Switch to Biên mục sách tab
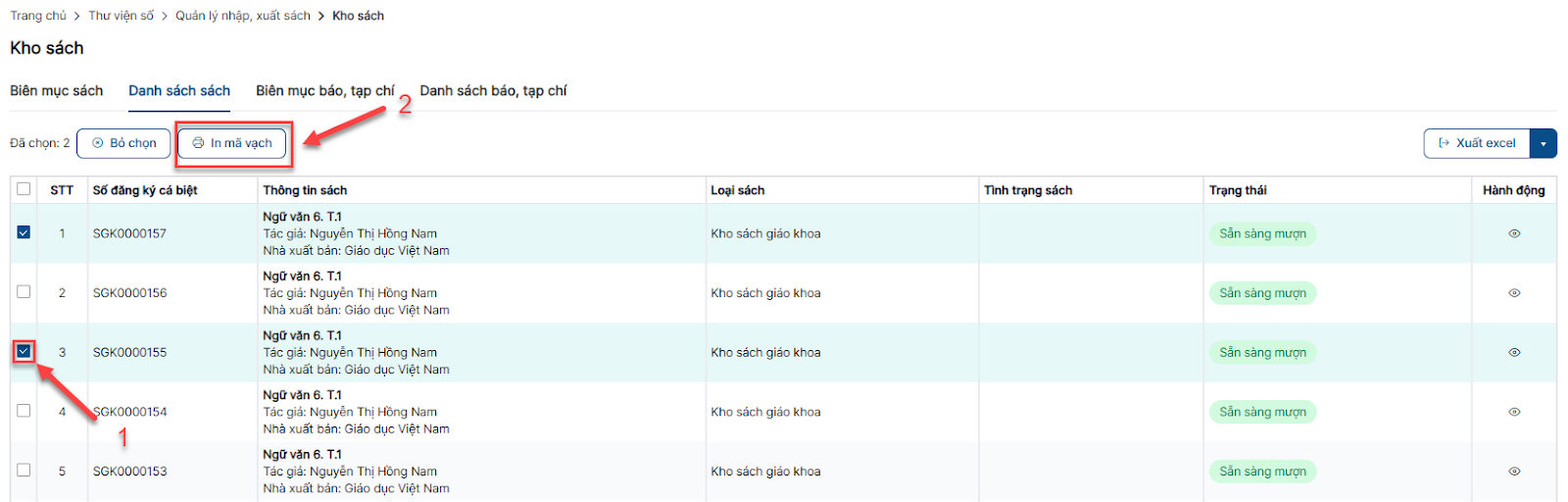1568x502 pixels. point(56,90)
